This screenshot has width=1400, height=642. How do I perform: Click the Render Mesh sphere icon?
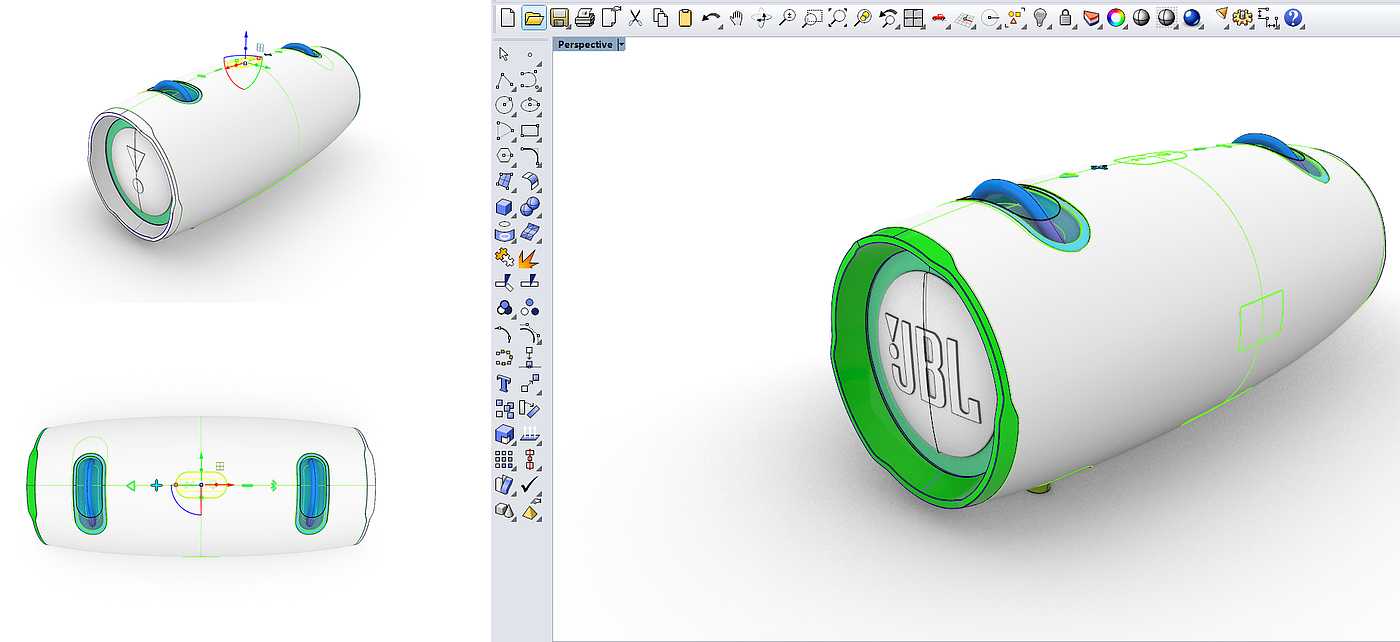click(1166, 17)
